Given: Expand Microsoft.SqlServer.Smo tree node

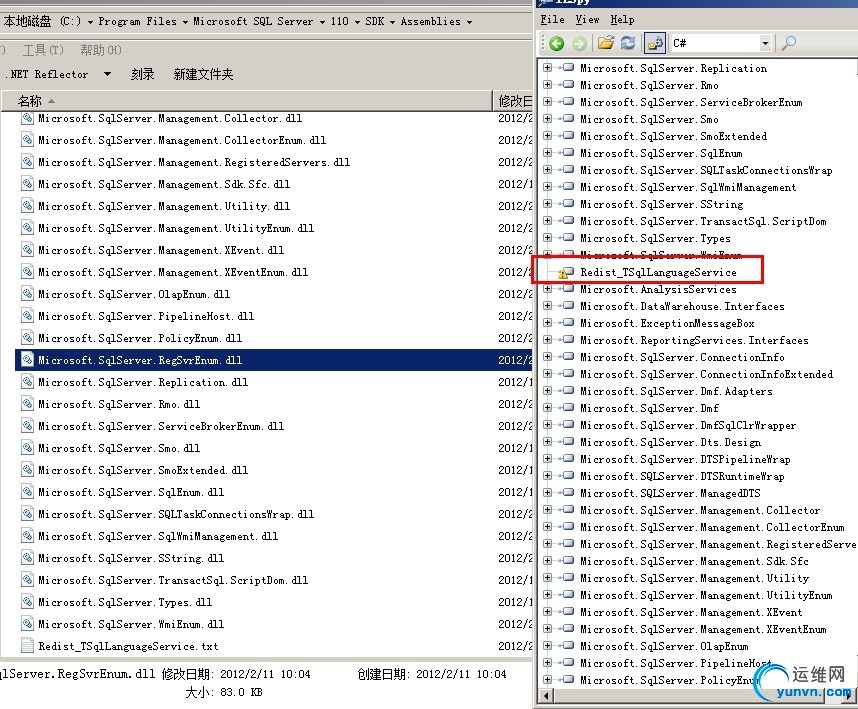Looking at the screenshot, I should tap(547, 119).
